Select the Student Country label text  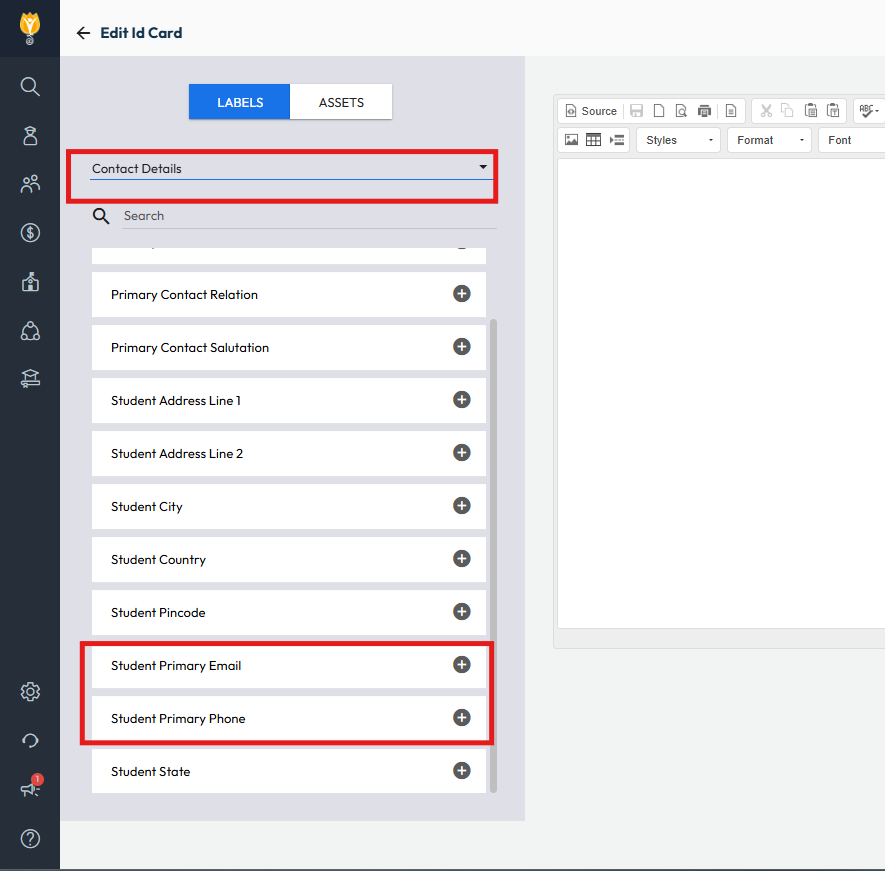(158, 560)
